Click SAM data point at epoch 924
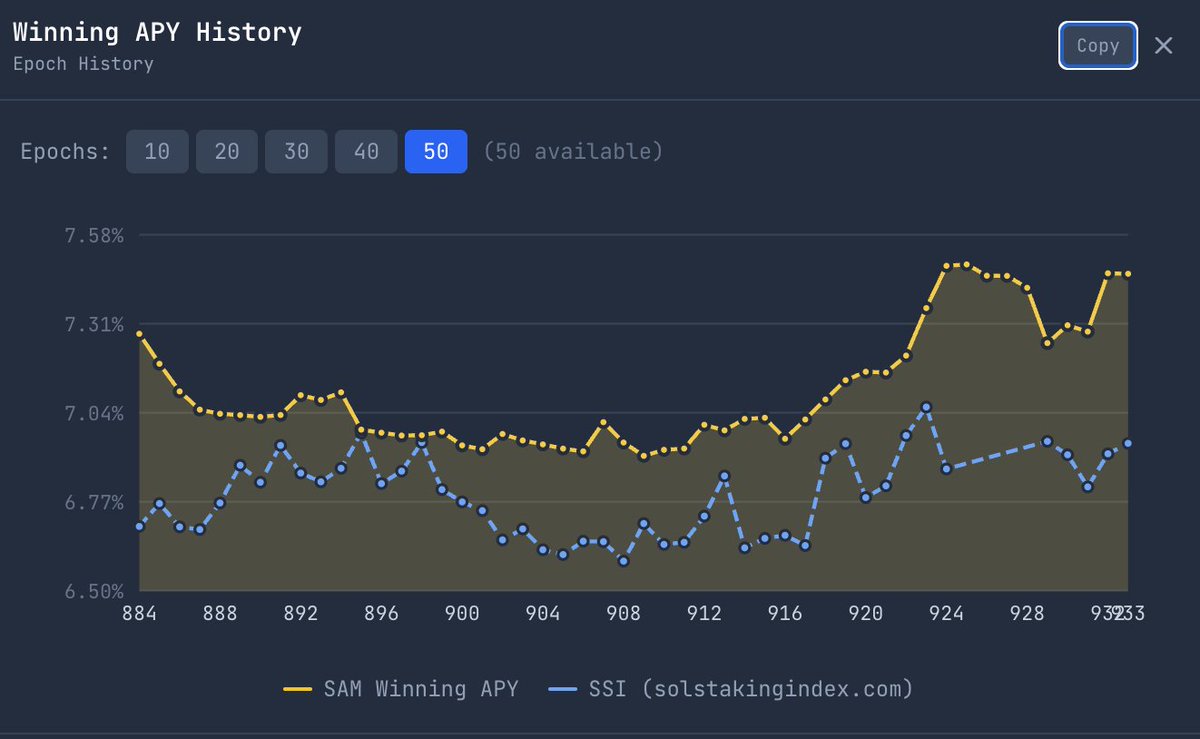 [x=947, y=267]
